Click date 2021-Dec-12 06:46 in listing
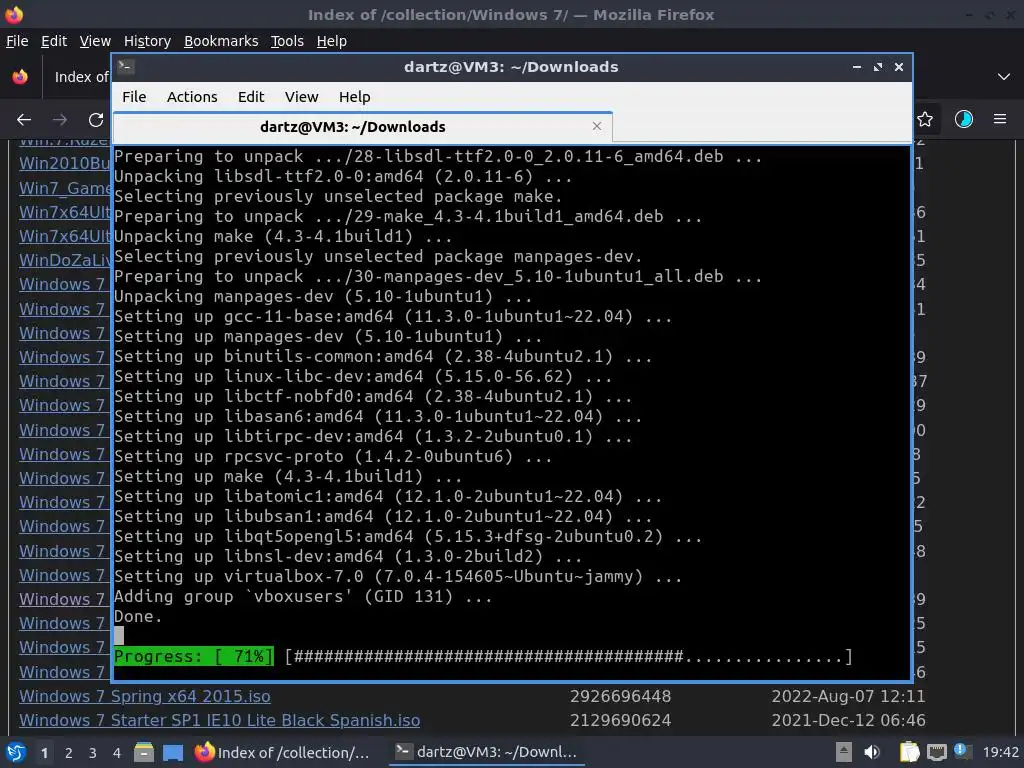 tap(848, 720)
